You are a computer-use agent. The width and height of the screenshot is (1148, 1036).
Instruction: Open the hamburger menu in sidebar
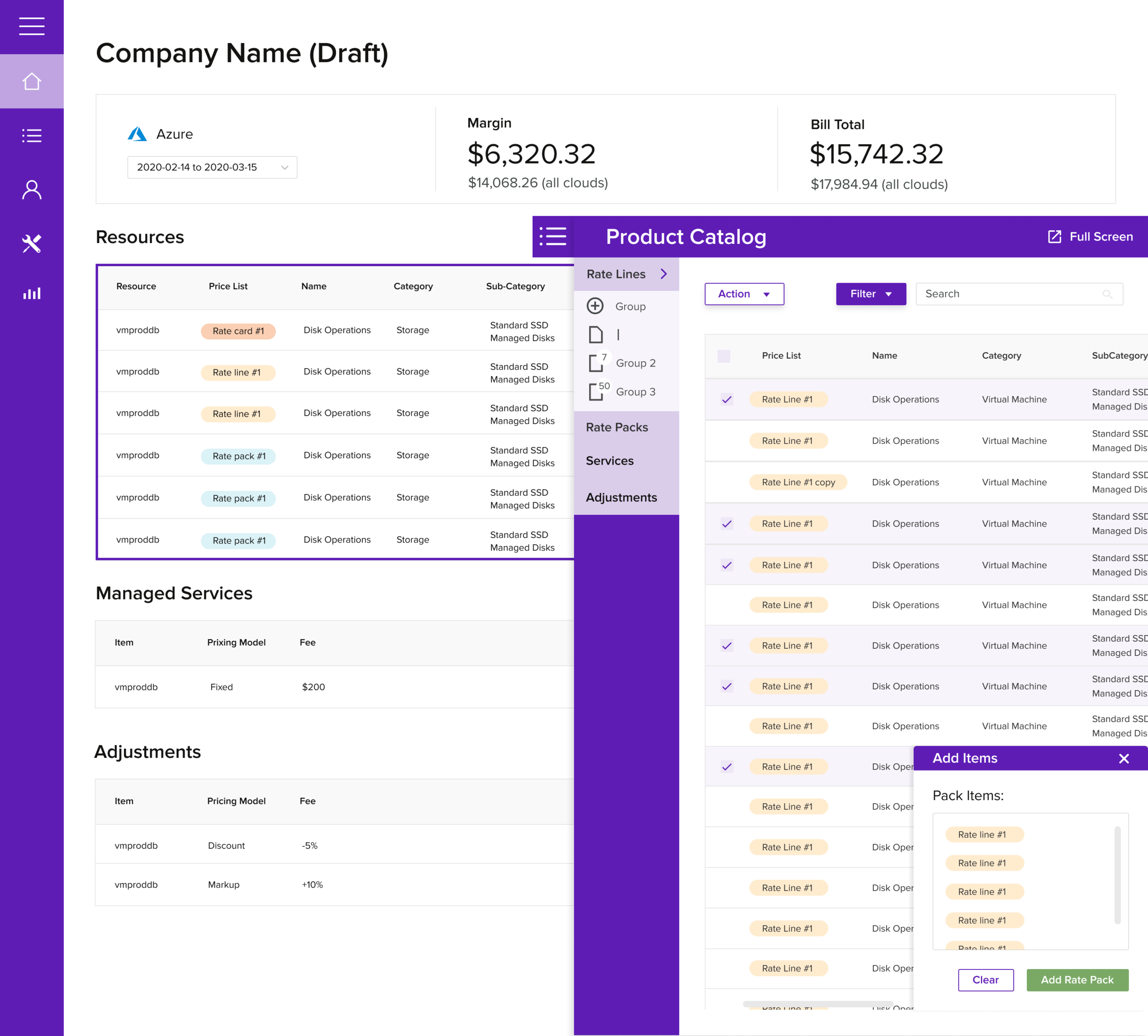pyautogui.click(x=32, y=26)
